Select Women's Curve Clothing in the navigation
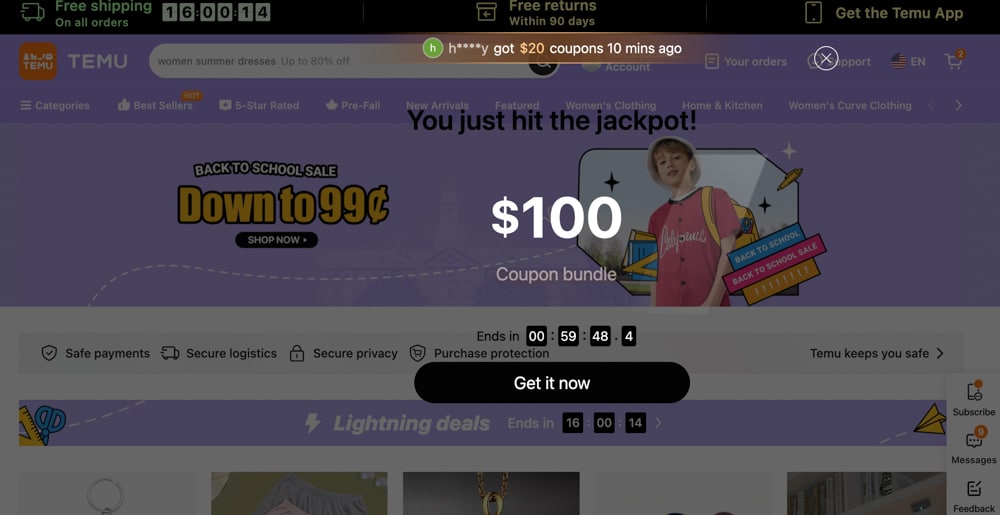This screenshot has height=515, width=1000. [849, 105]
